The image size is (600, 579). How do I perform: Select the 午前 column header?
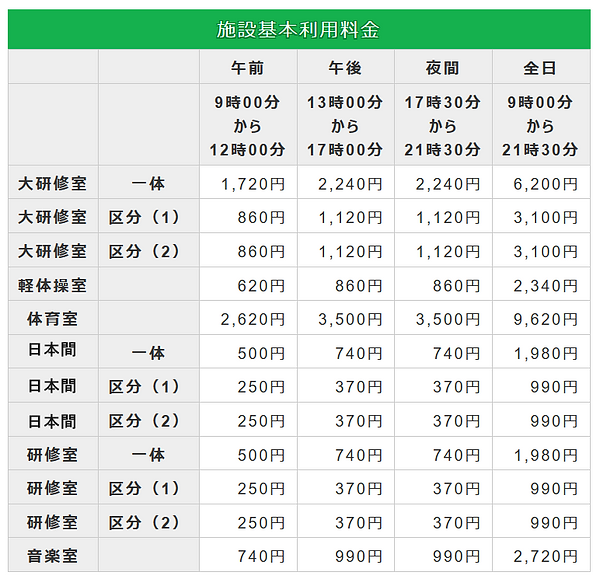[x=248, y=68]
